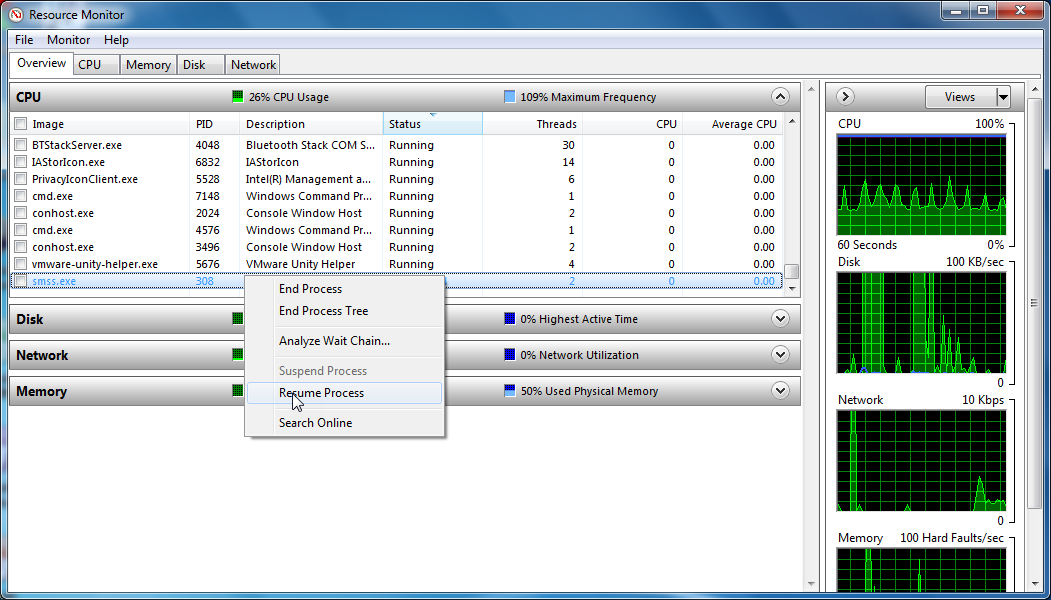Image resolution: width=1051 pixels, height=600 pixels.
Task: Collapse the CPU section with its chevron
Action: point(780,97)
